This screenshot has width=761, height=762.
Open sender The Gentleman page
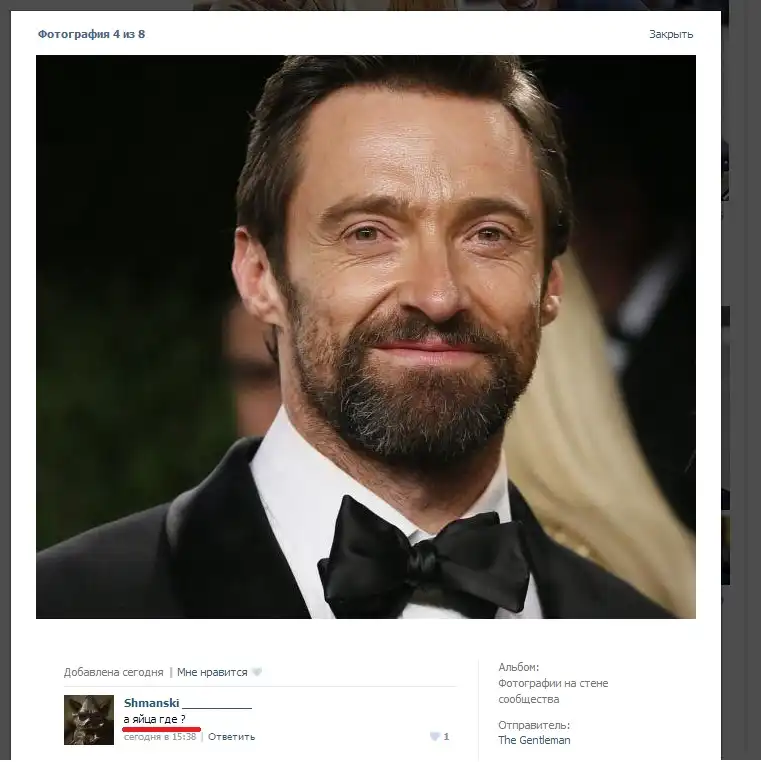pyautogui.click(x=534, y=740)
